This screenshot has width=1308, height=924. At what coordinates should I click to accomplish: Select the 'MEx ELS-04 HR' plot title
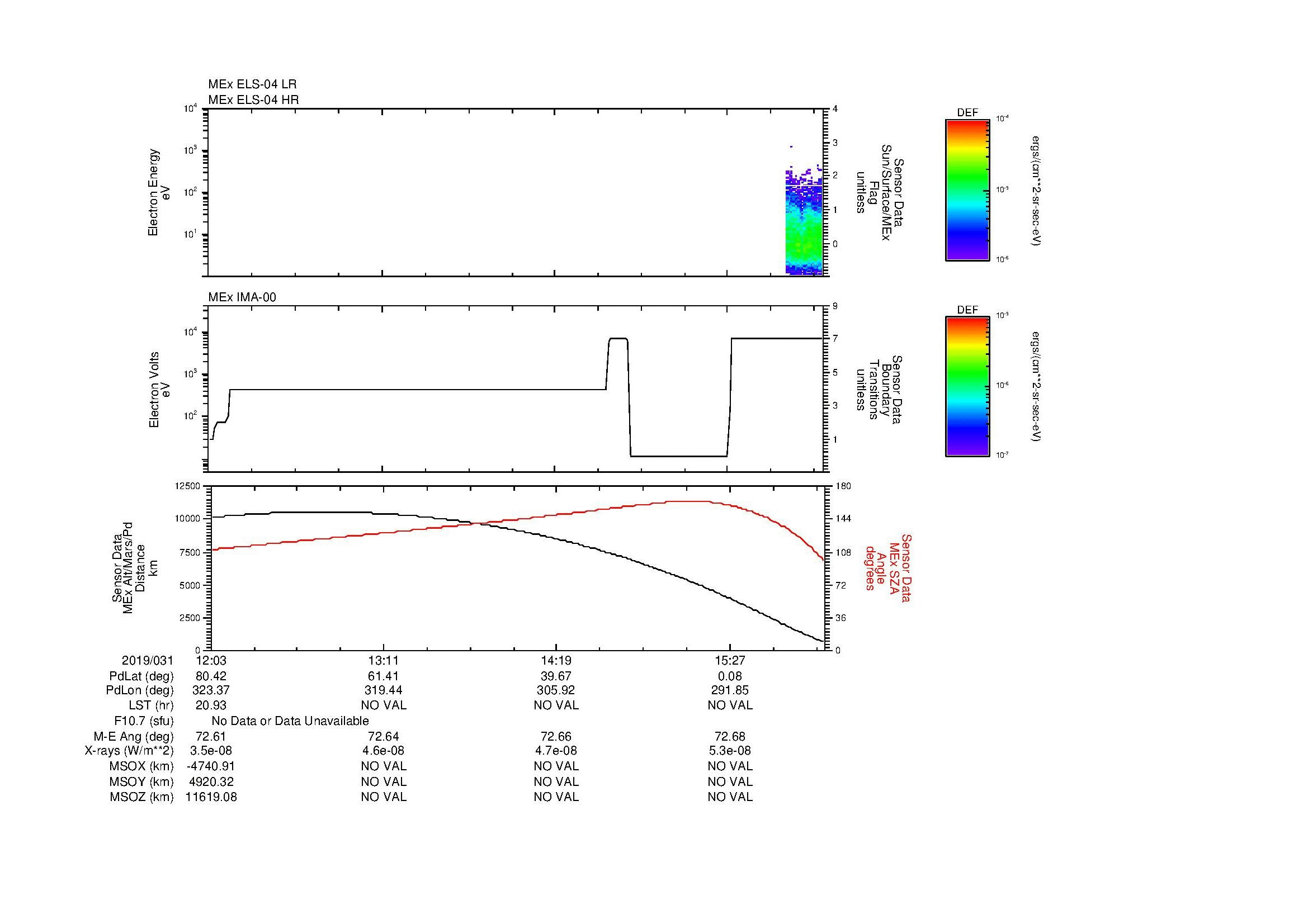[253, 99]
